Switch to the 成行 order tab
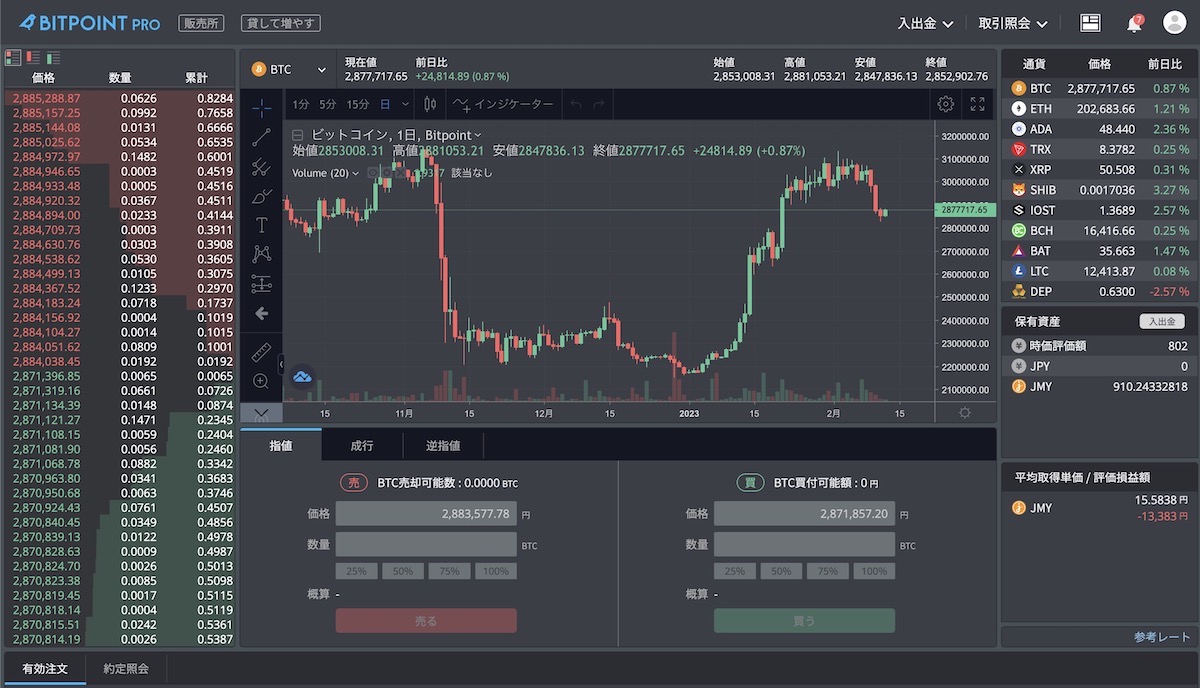 coord(362,446)
